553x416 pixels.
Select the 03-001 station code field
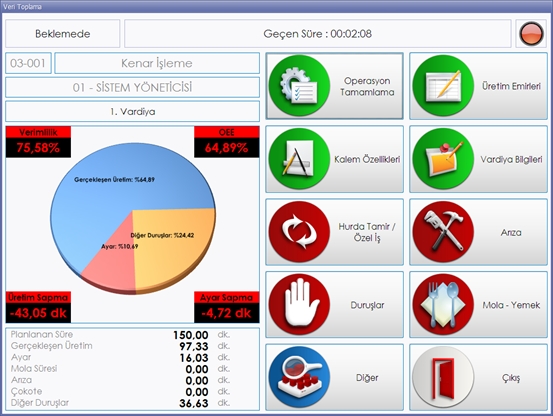tap(28, 63)
